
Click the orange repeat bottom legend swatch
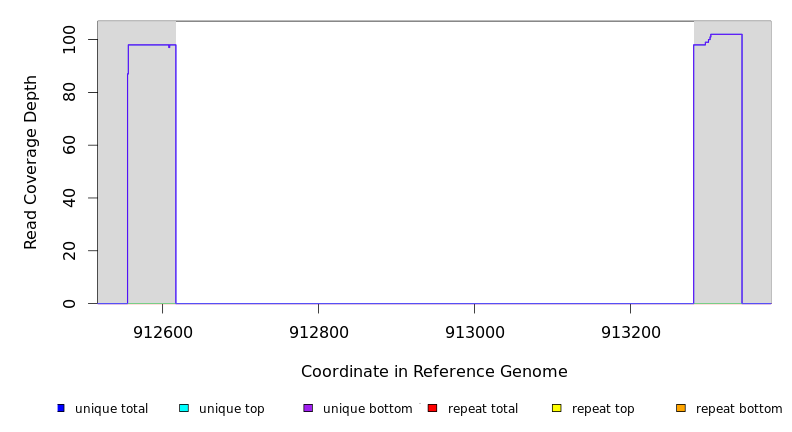click(681, 408)
